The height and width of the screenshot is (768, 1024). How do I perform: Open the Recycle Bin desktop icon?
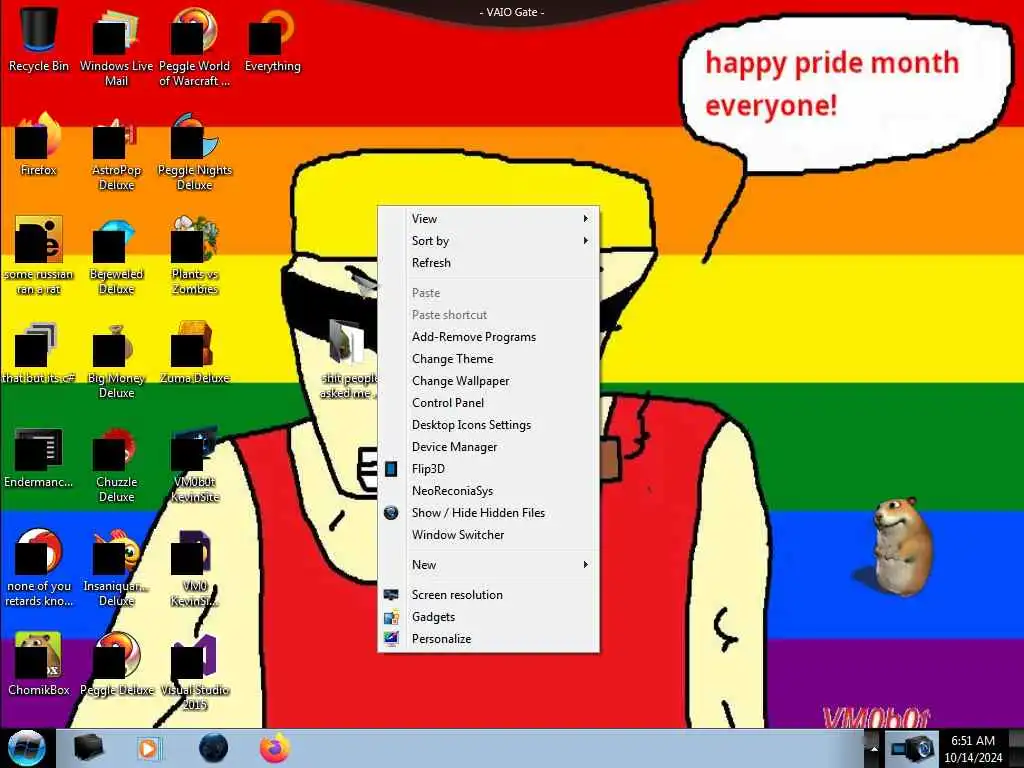39,39
